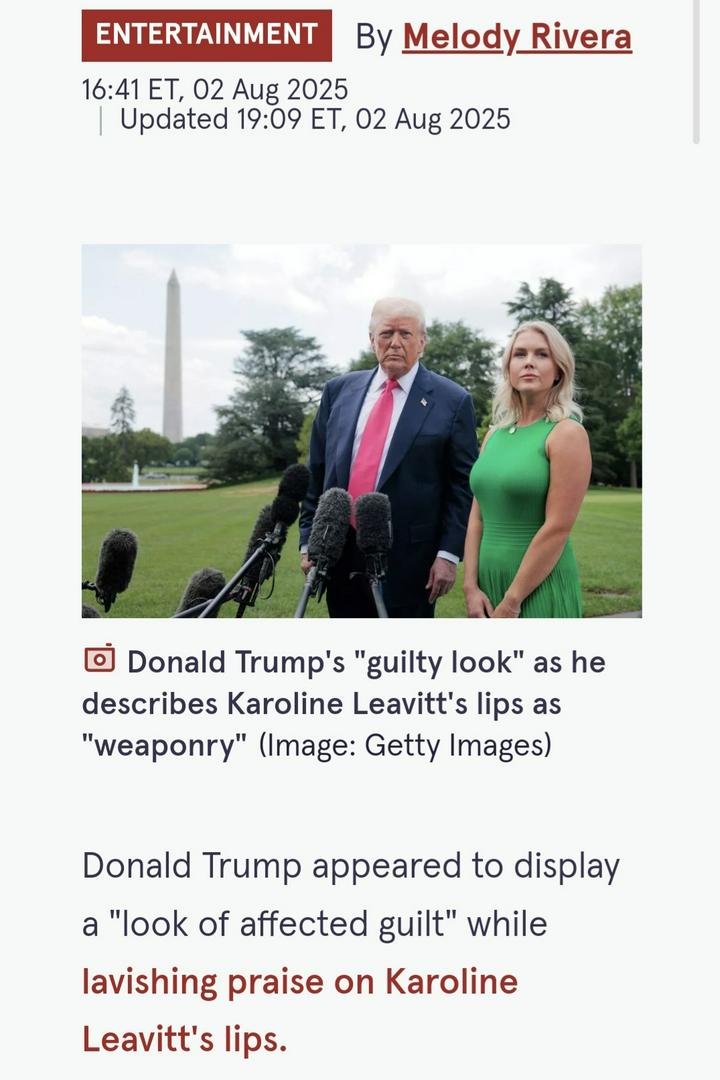Open the article's main photo
The width and height of the screenshot is (720, 1080).
coord(362,431)
